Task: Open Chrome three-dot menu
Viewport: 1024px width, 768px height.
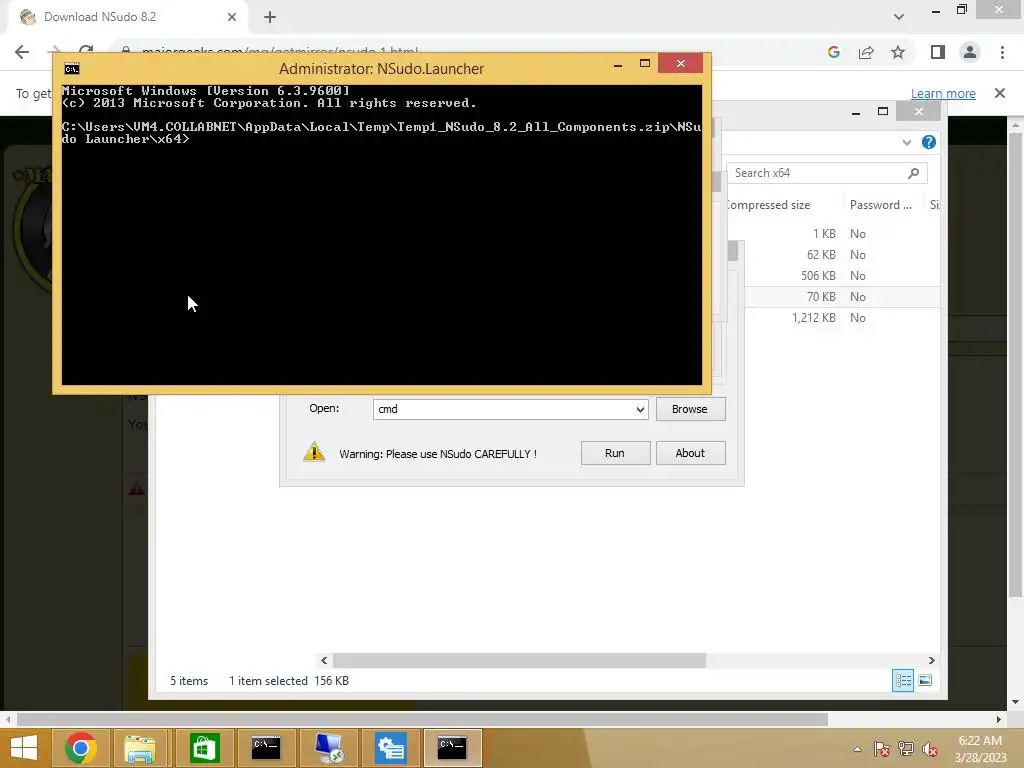Action: [x=1002, y=52]
